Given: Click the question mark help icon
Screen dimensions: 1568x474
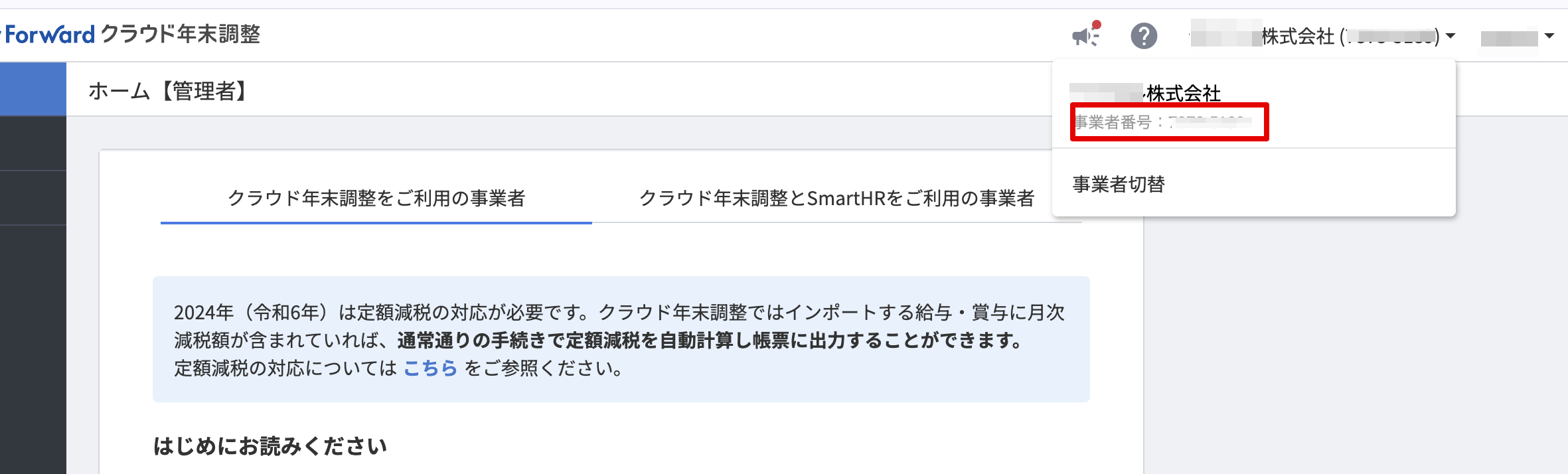Looking at the screenshot, I should [x=1144, y=36].
